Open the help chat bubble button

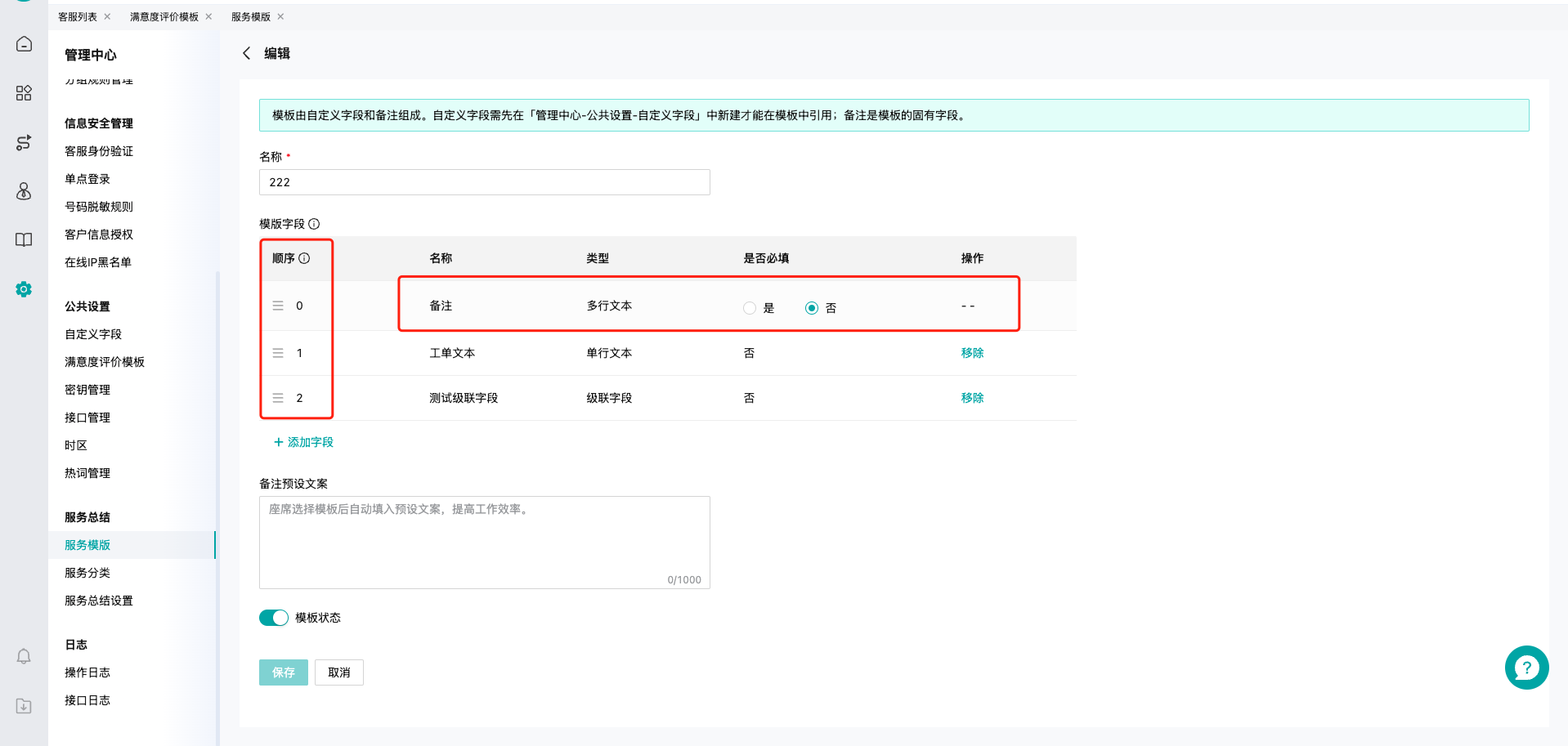click(1526, 668)
